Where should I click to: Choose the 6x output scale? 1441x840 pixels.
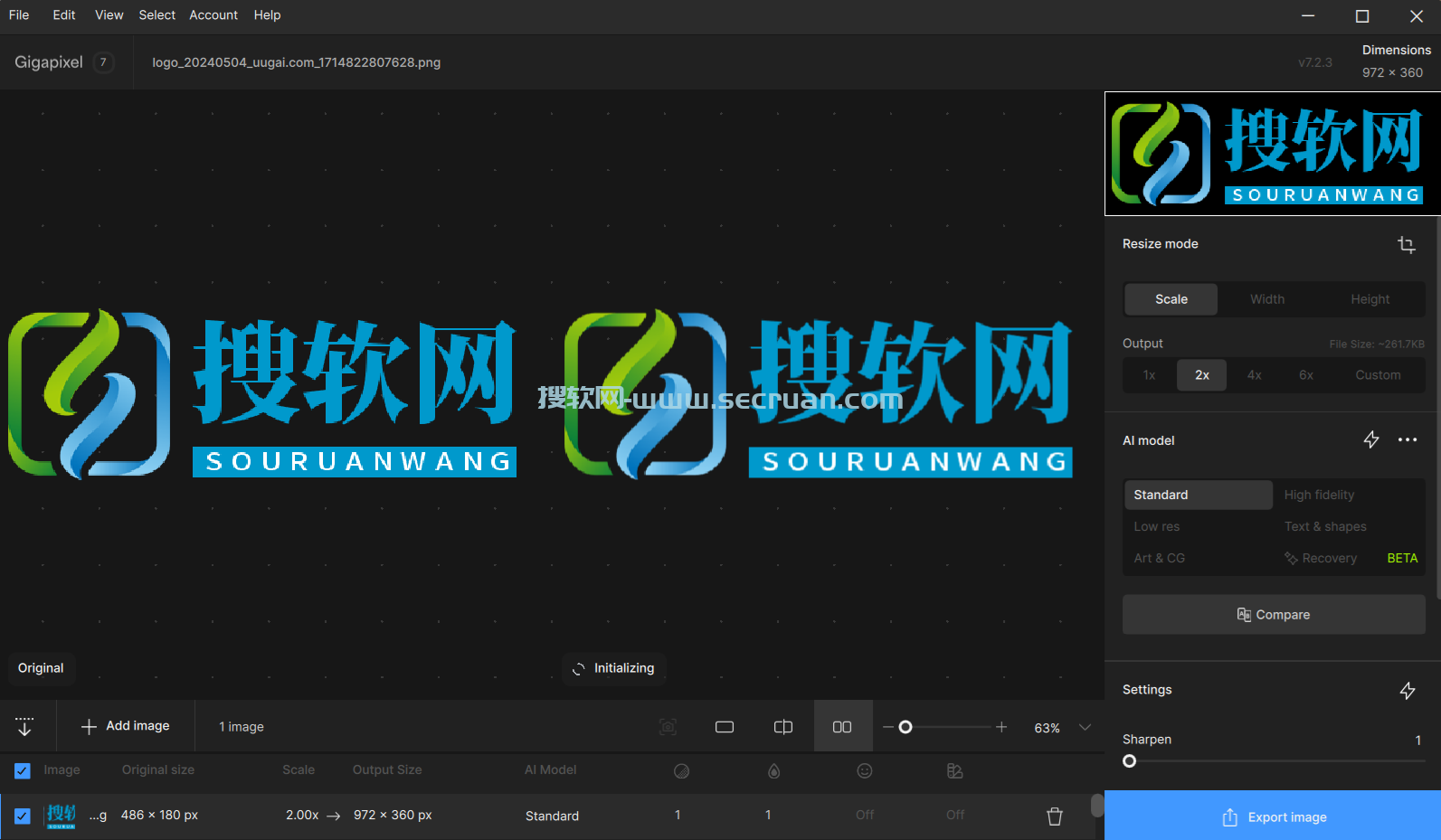[1306, 375]
